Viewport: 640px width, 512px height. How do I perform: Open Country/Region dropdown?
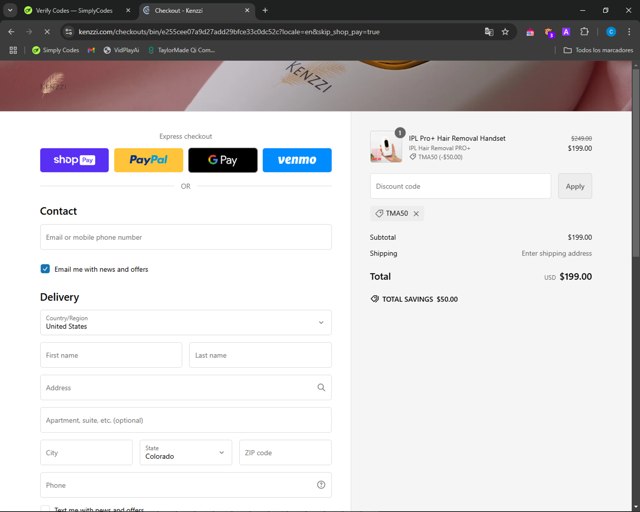point(186,323)
